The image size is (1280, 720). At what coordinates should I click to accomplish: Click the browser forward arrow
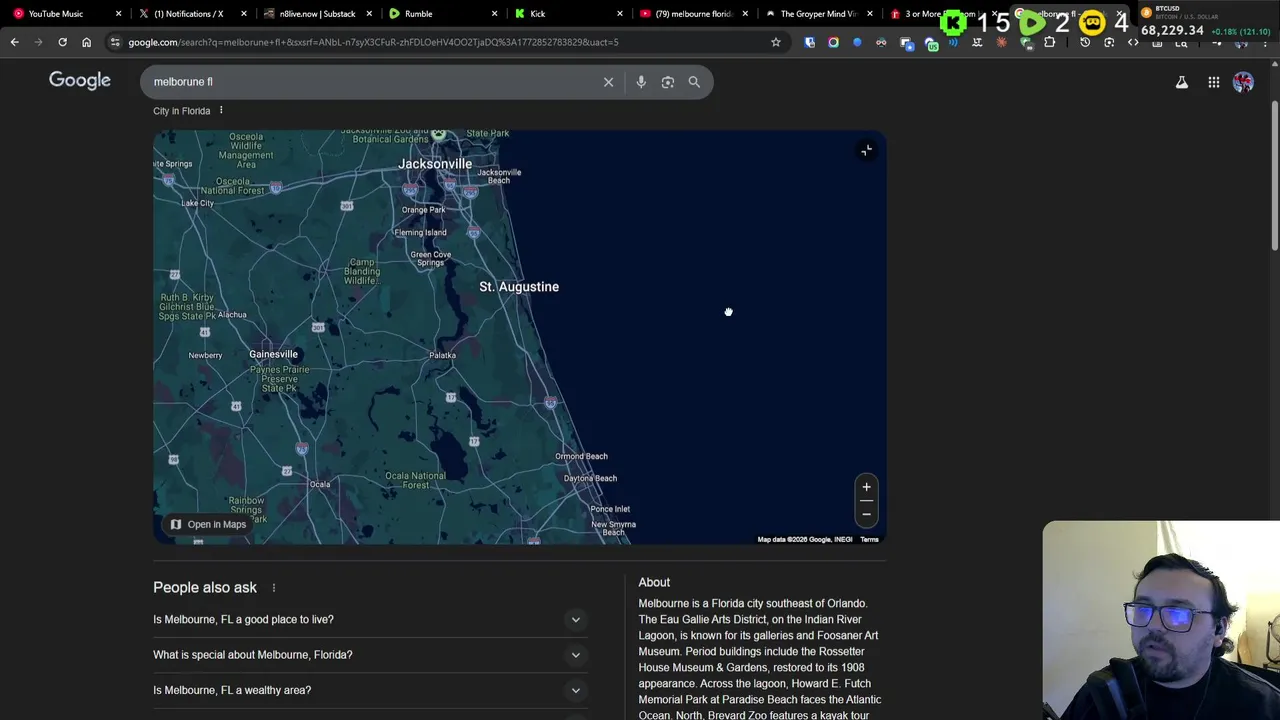(38, 42)
